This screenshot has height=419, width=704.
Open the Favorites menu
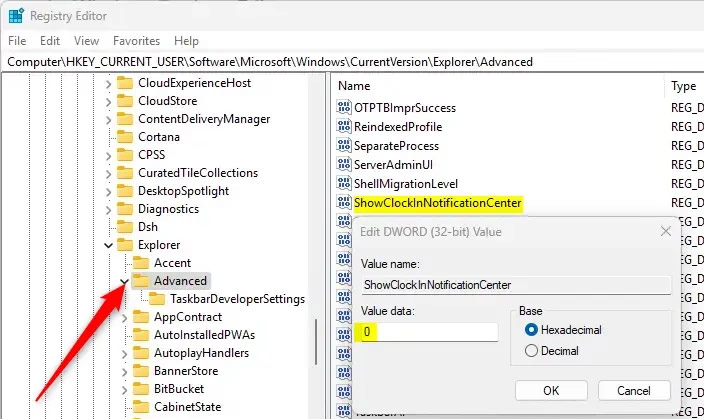(136, 41)
